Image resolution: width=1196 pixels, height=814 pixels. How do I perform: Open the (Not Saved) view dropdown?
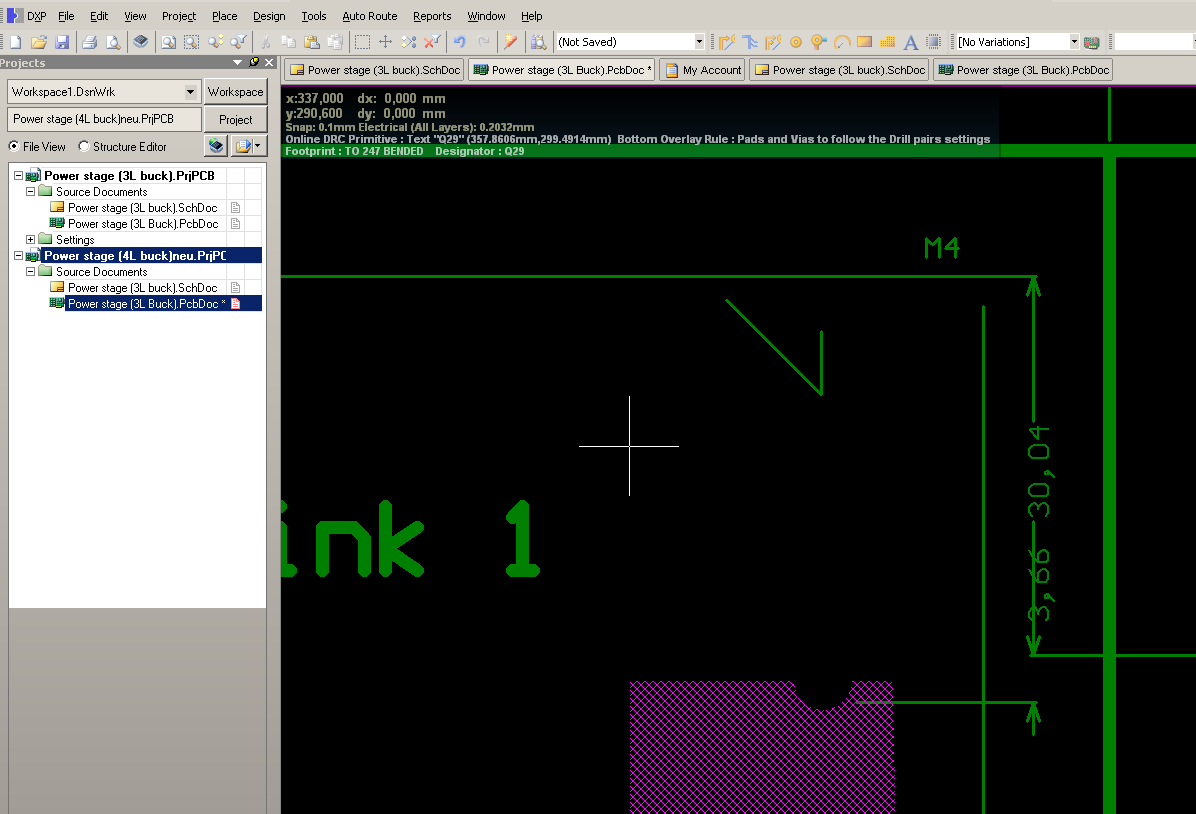pyautogui.click(x=699, y=42)
